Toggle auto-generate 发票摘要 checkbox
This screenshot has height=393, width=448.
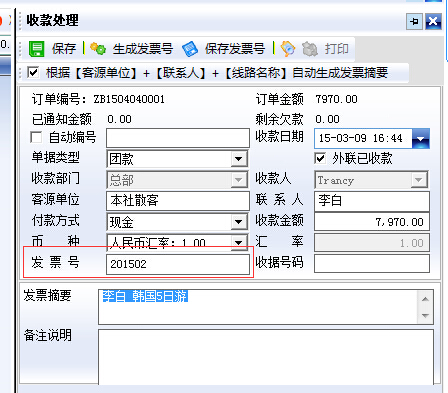click(33, 72)
